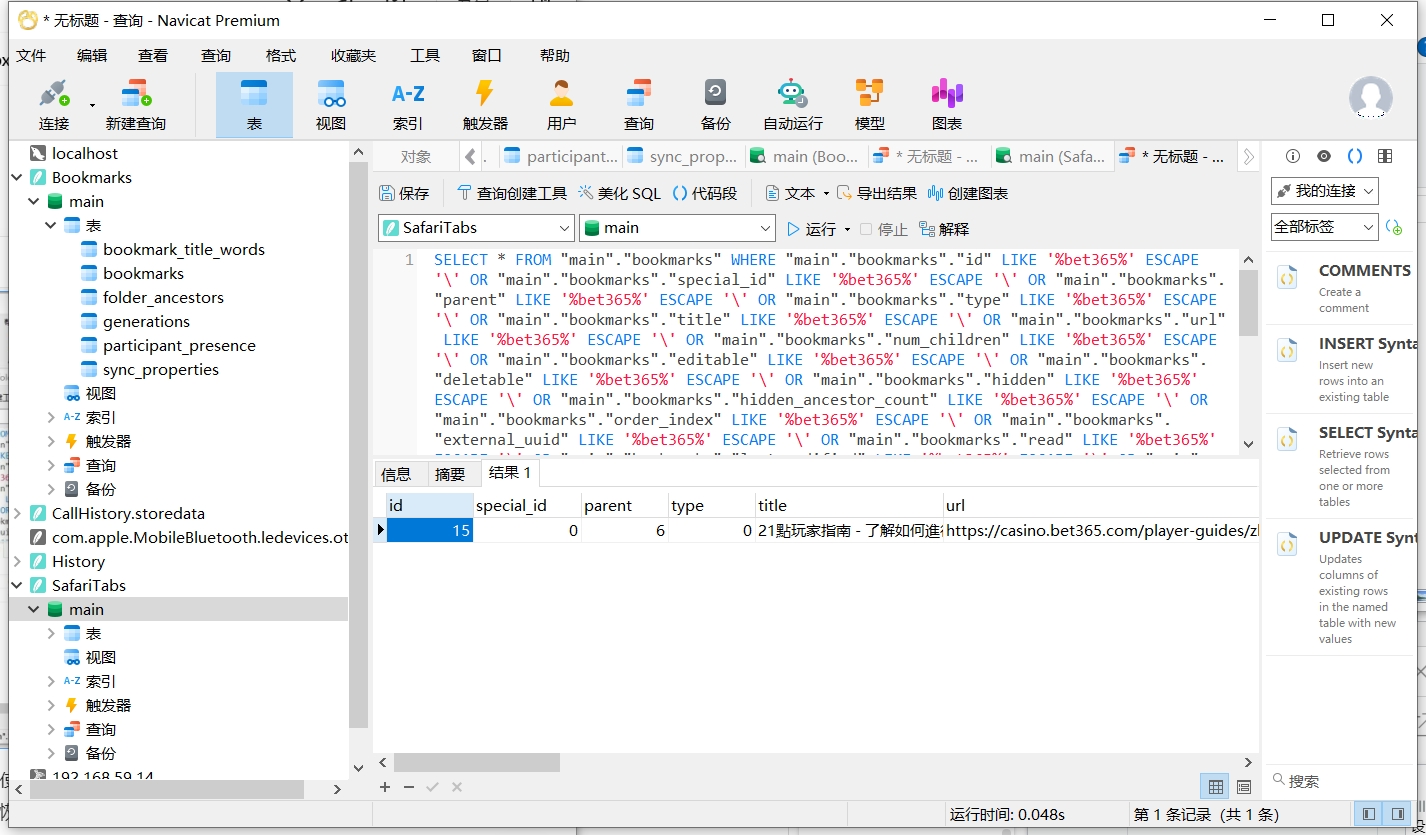Toggle the left navigation pane visibility
This screenshot has height=835, width=1426.
[x=1369, y=814]
